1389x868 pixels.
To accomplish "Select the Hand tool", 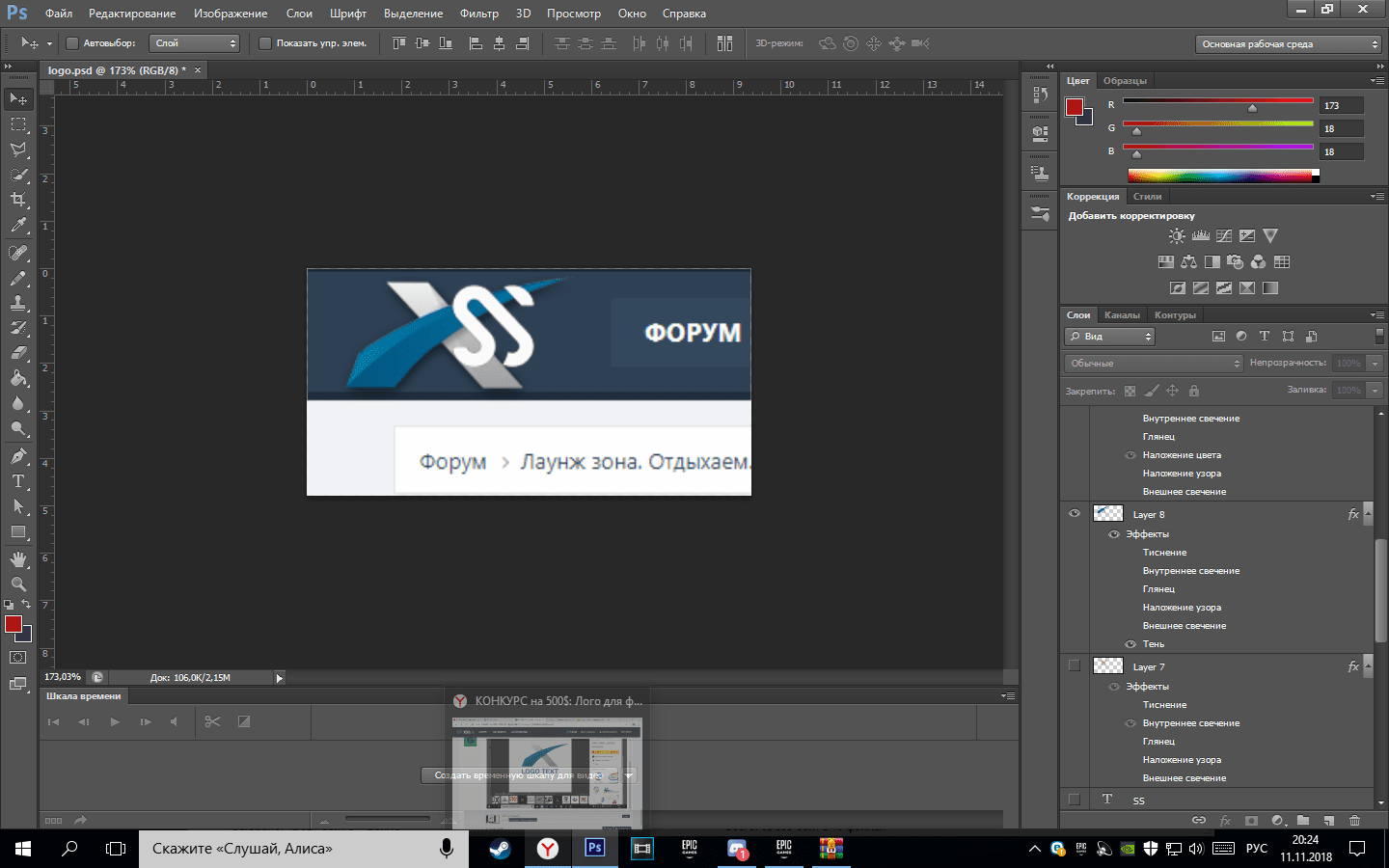I will [18, 559].
